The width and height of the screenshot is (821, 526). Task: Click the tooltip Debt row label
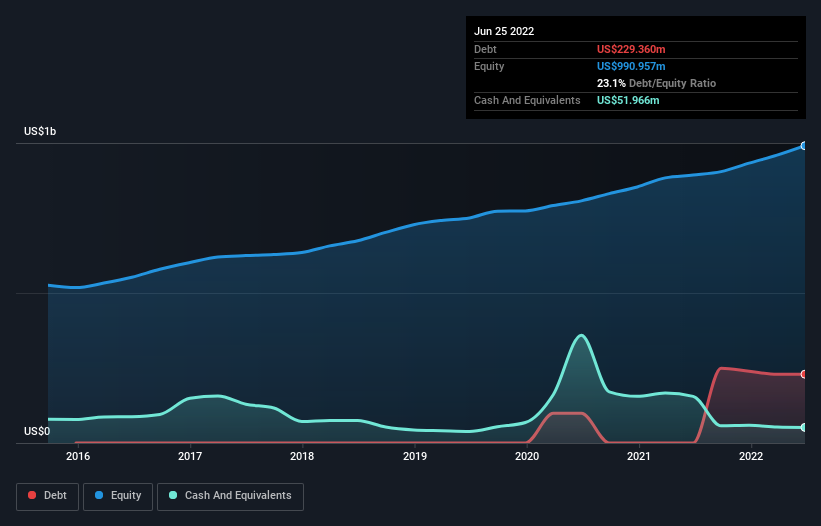point(485,49)
